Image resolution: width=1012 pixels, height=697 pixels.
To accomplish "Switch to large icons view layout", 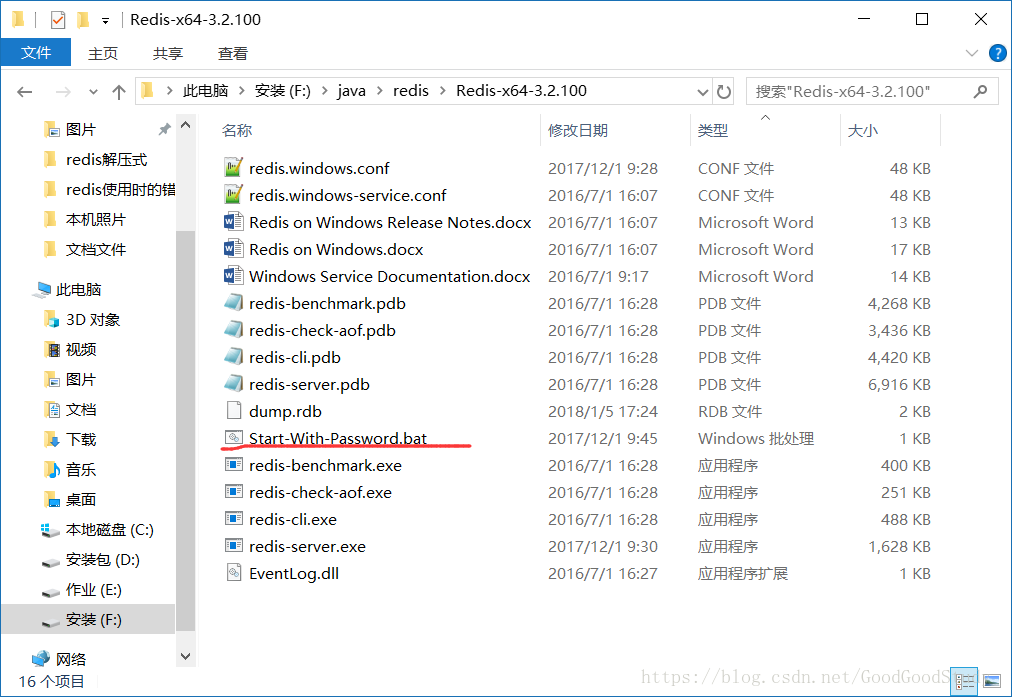I will pyautogui.click(x=992, y=682).
